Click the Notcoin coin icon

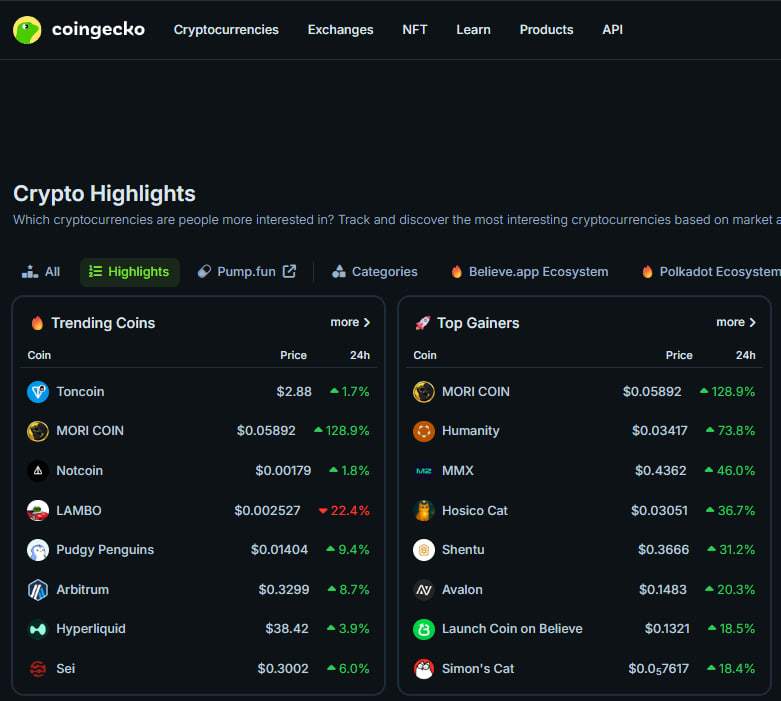38,471
